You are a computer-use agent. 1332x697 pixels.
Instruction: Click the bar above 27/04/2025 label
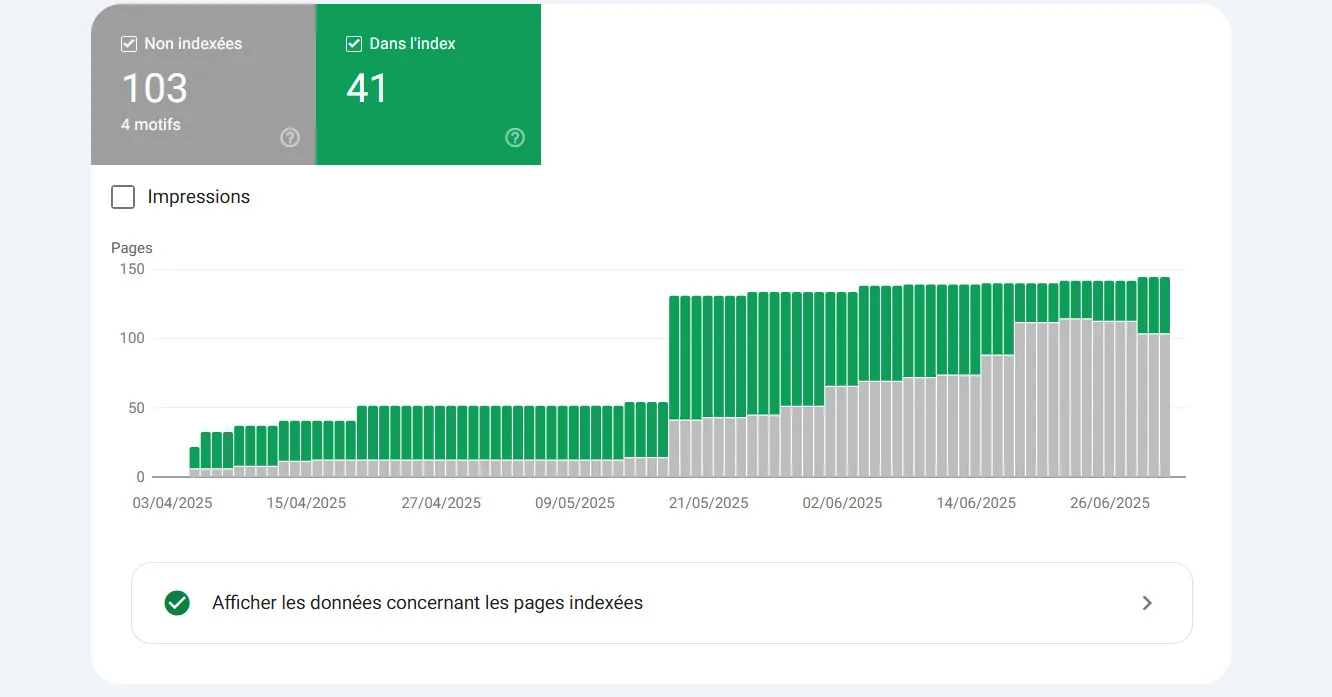(x=440, y=441)
